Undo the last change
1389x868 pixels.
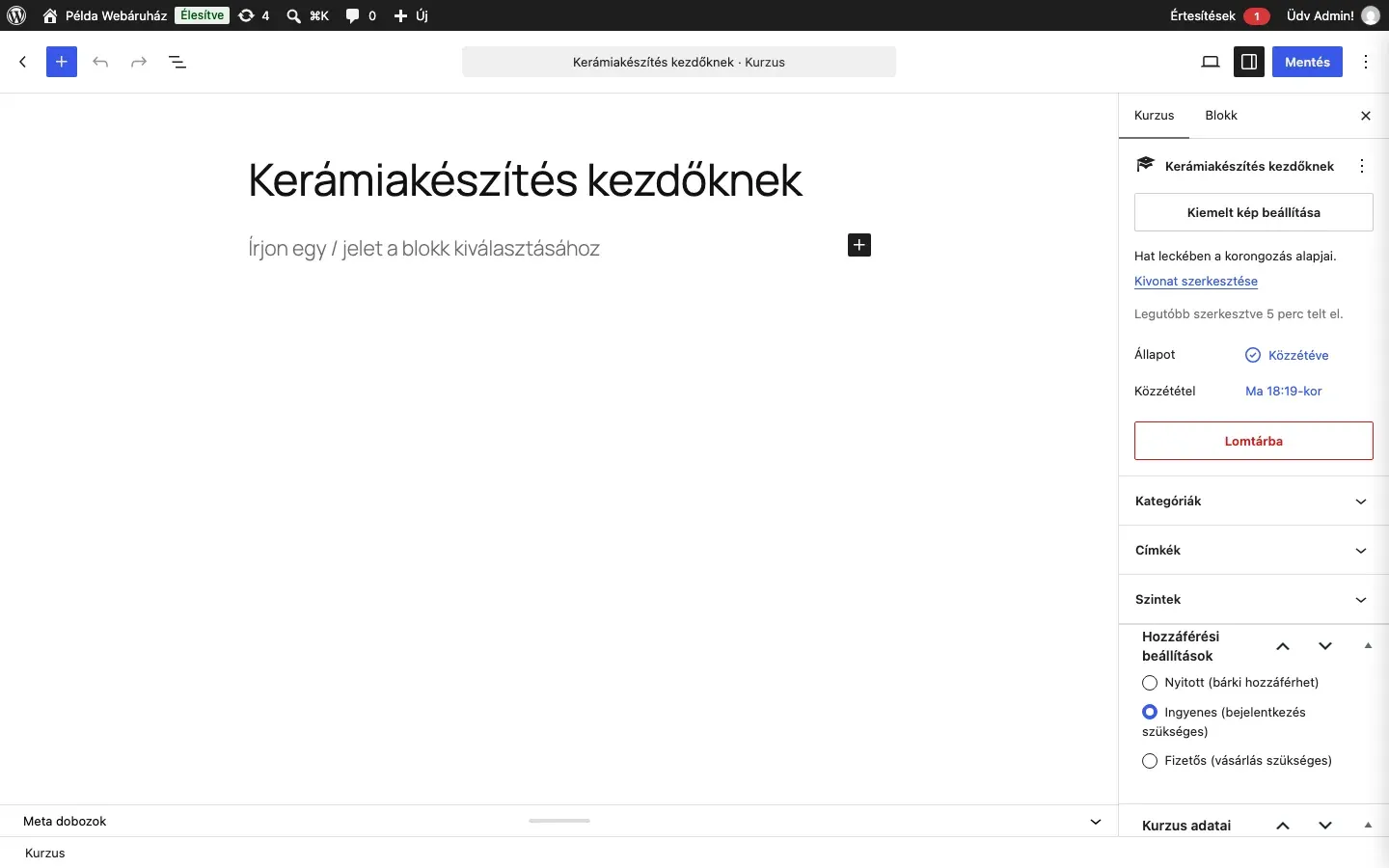(100, 62)
